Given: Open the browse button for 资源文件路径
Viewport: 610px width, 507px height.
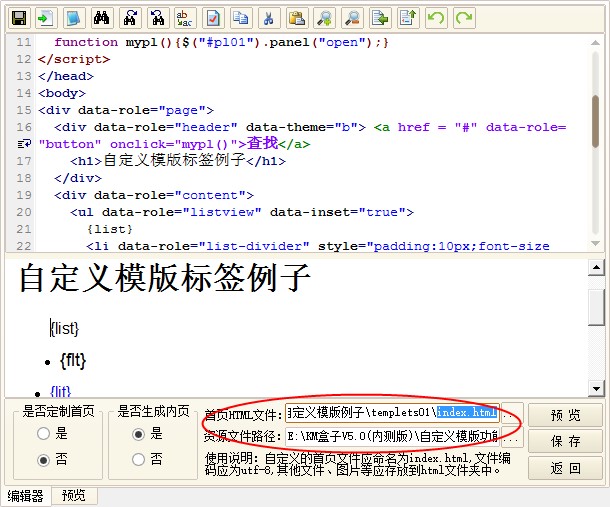Looking at the screenshot, I should 512,438.
